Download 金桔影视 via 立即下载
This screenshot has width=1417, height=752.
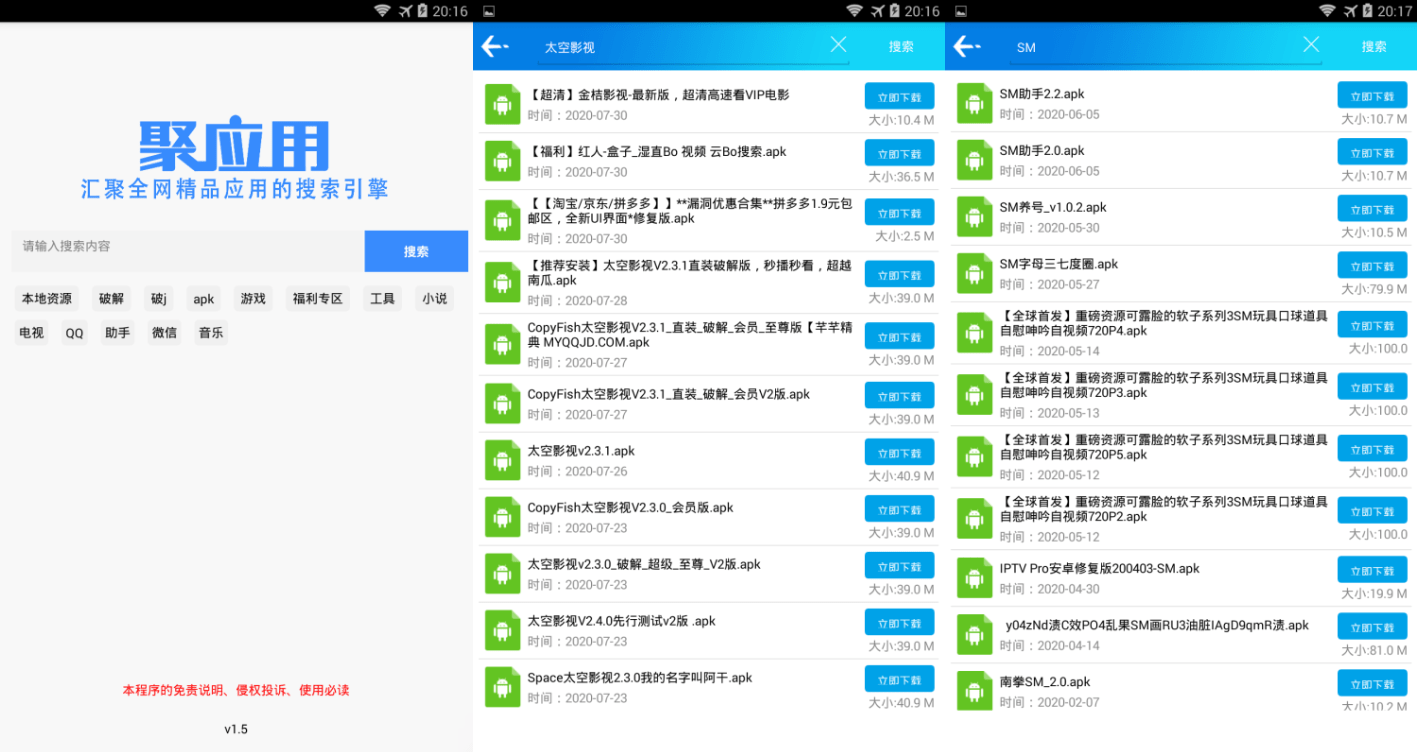898,95
